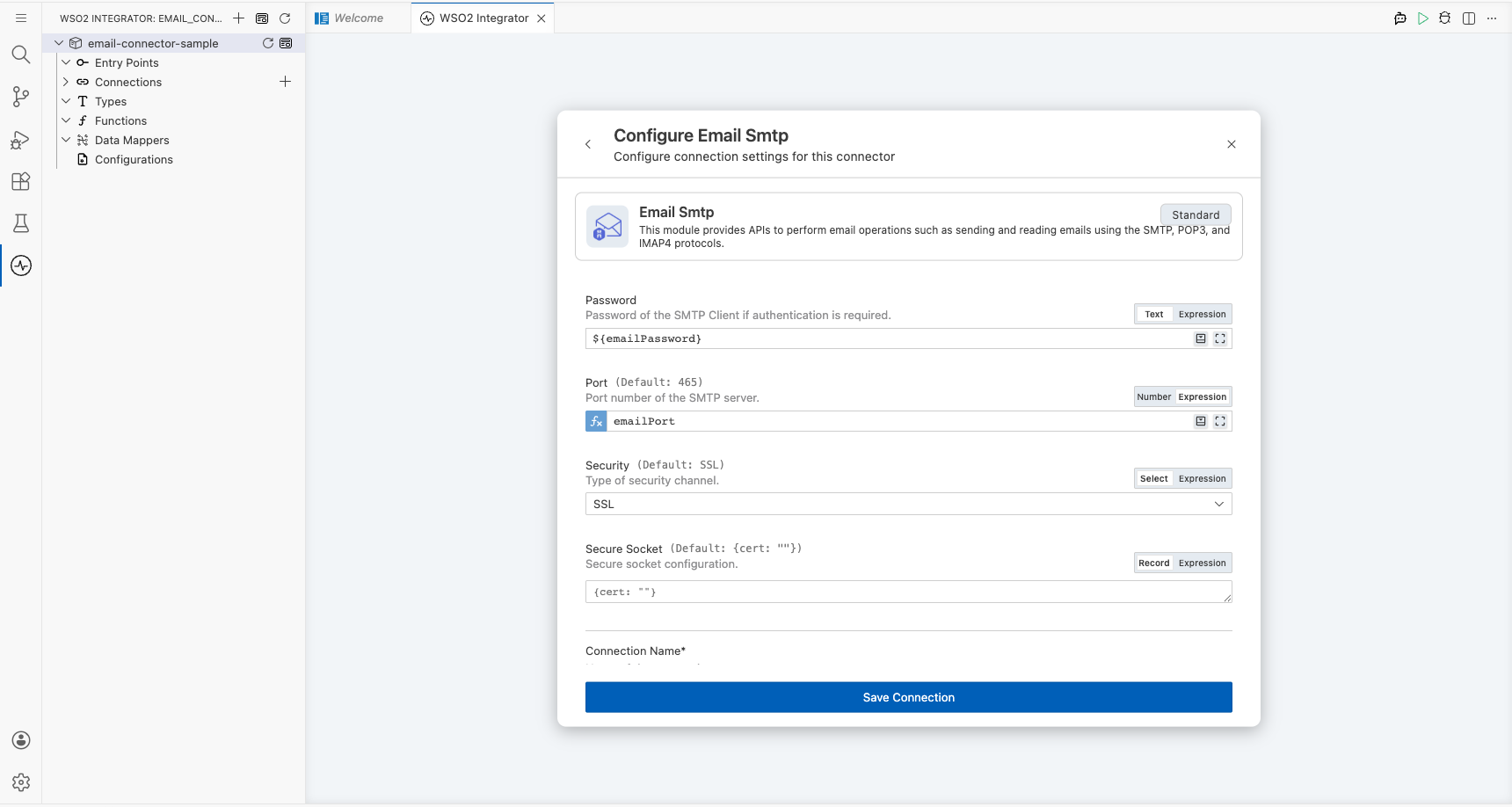The image size is (1512, 807).
Task: Open Accounts icon in activity bar
Action: 21,740
